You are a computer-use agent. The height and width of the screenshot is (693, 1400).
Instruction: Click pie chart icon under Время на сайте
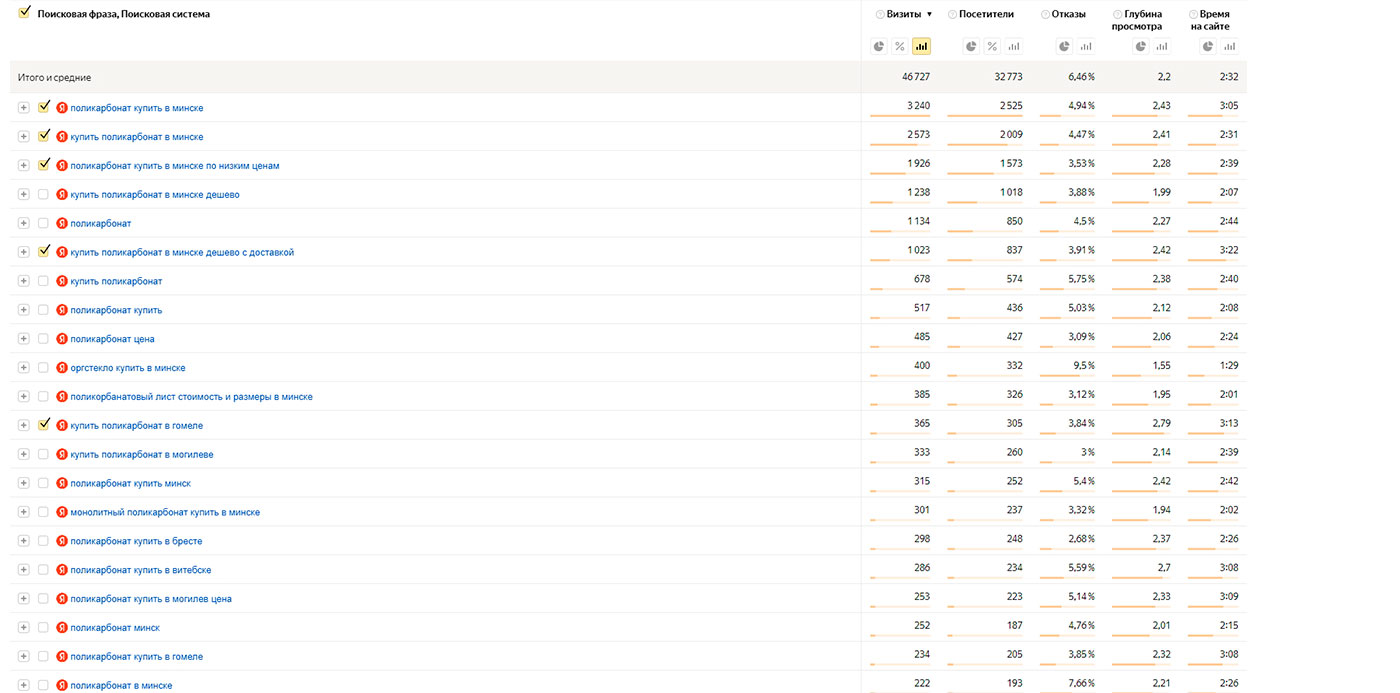[x=1208, y=46]
